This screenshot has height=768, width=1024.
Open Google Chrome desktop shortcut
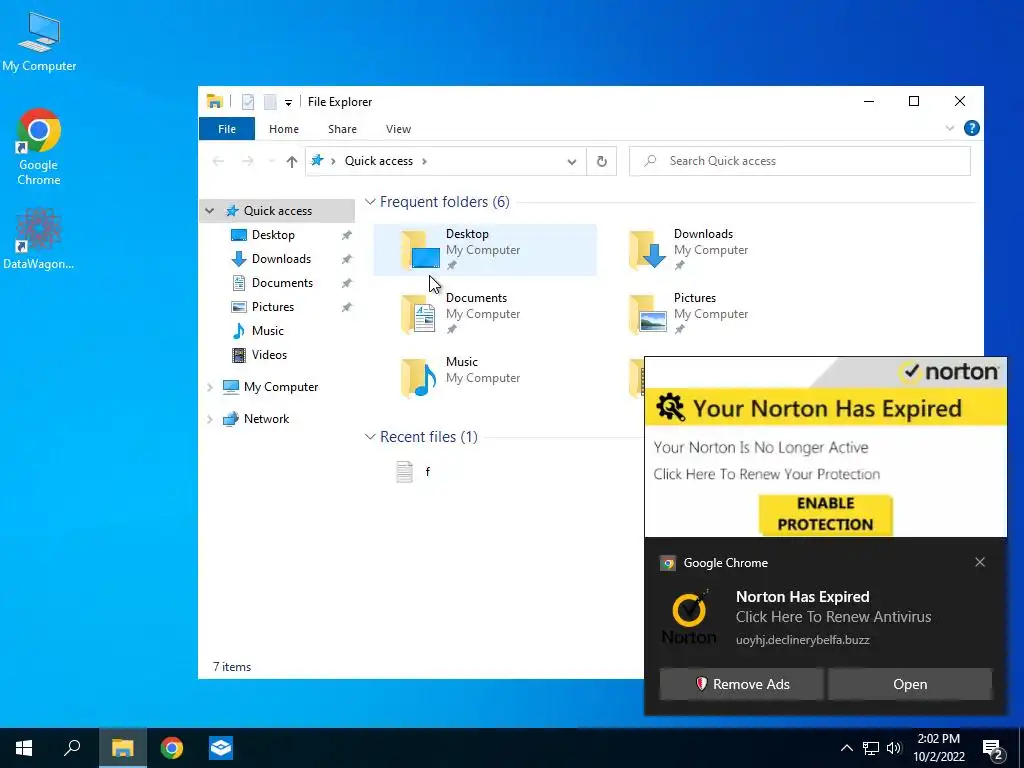pos(39,147)
